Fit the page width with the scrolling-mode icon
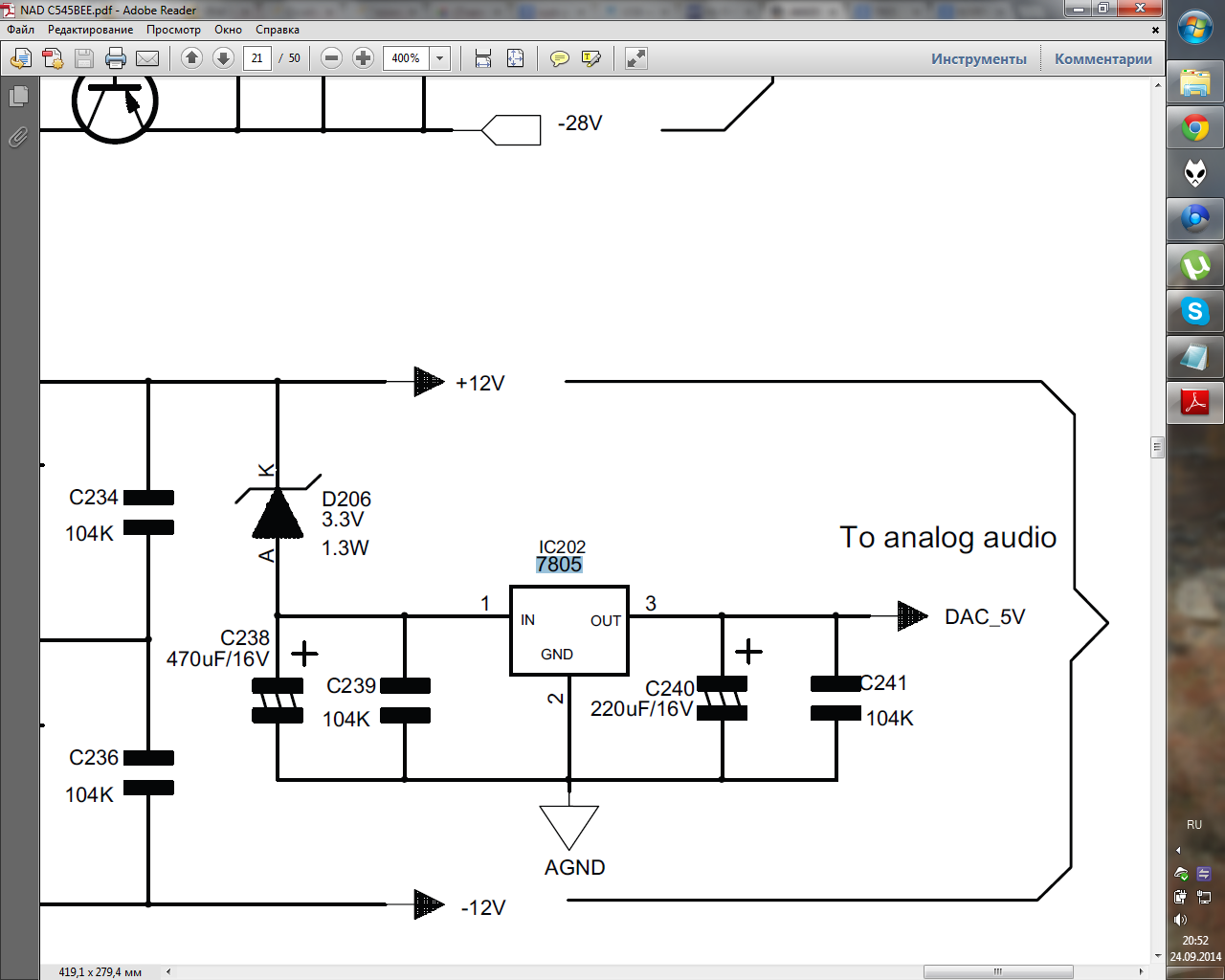Screen dimensions: 1225x980 [483, 58]
